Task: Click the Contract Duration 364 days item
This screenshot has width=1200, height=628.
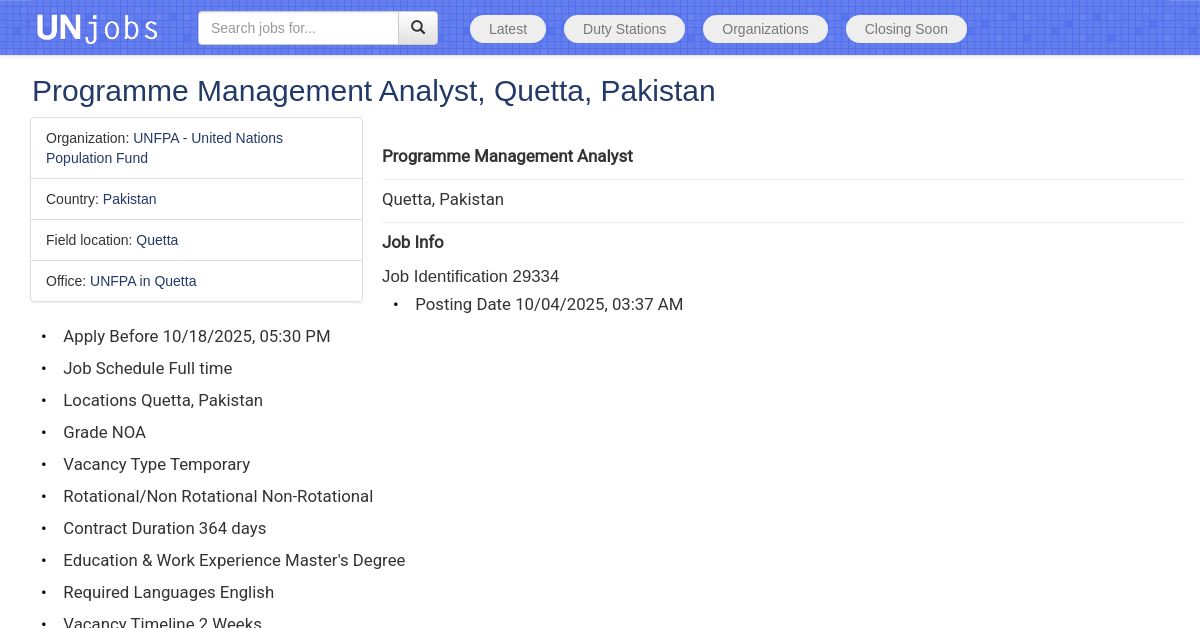Action: (164, 528)
